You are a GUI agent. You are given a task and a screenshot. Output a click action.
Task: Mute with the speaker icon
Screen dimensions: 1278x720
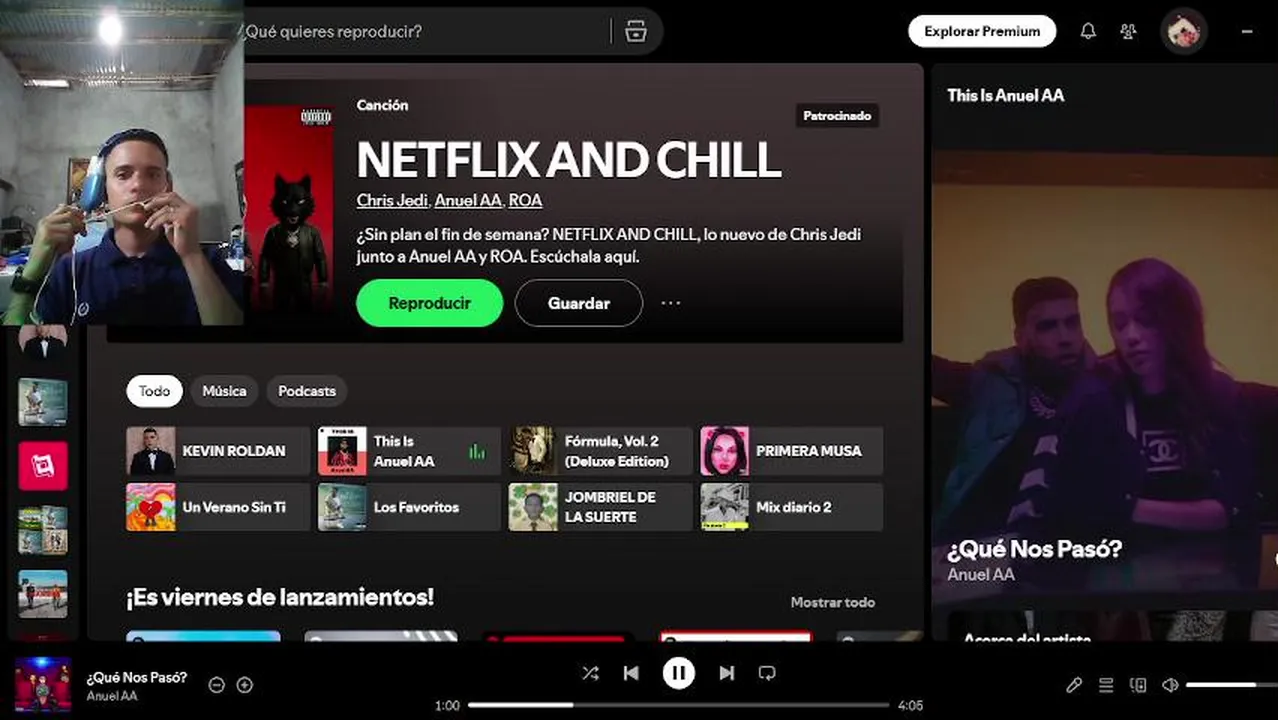coord(1170,685)
